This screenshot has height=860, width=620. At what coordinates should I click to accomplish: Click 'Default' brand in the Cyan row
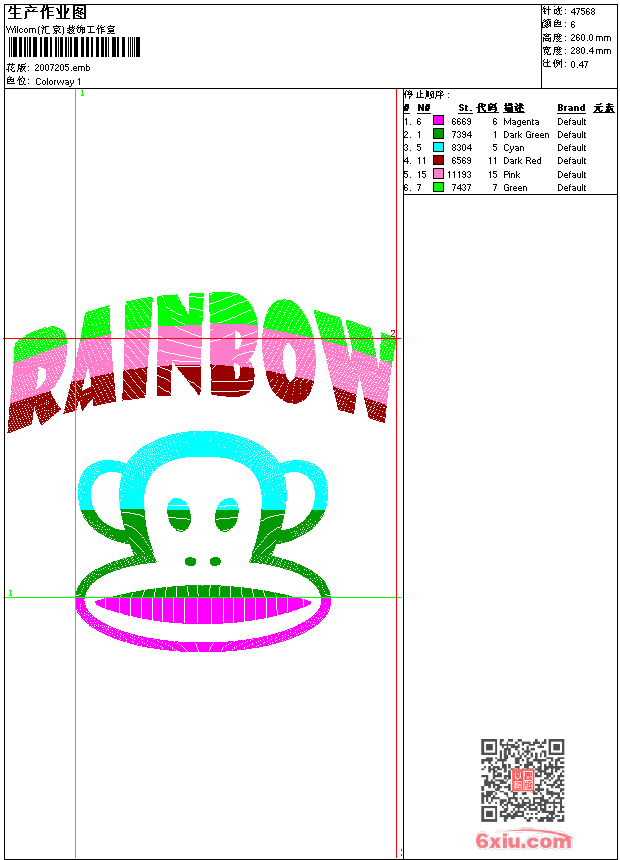tap(572, 148)
